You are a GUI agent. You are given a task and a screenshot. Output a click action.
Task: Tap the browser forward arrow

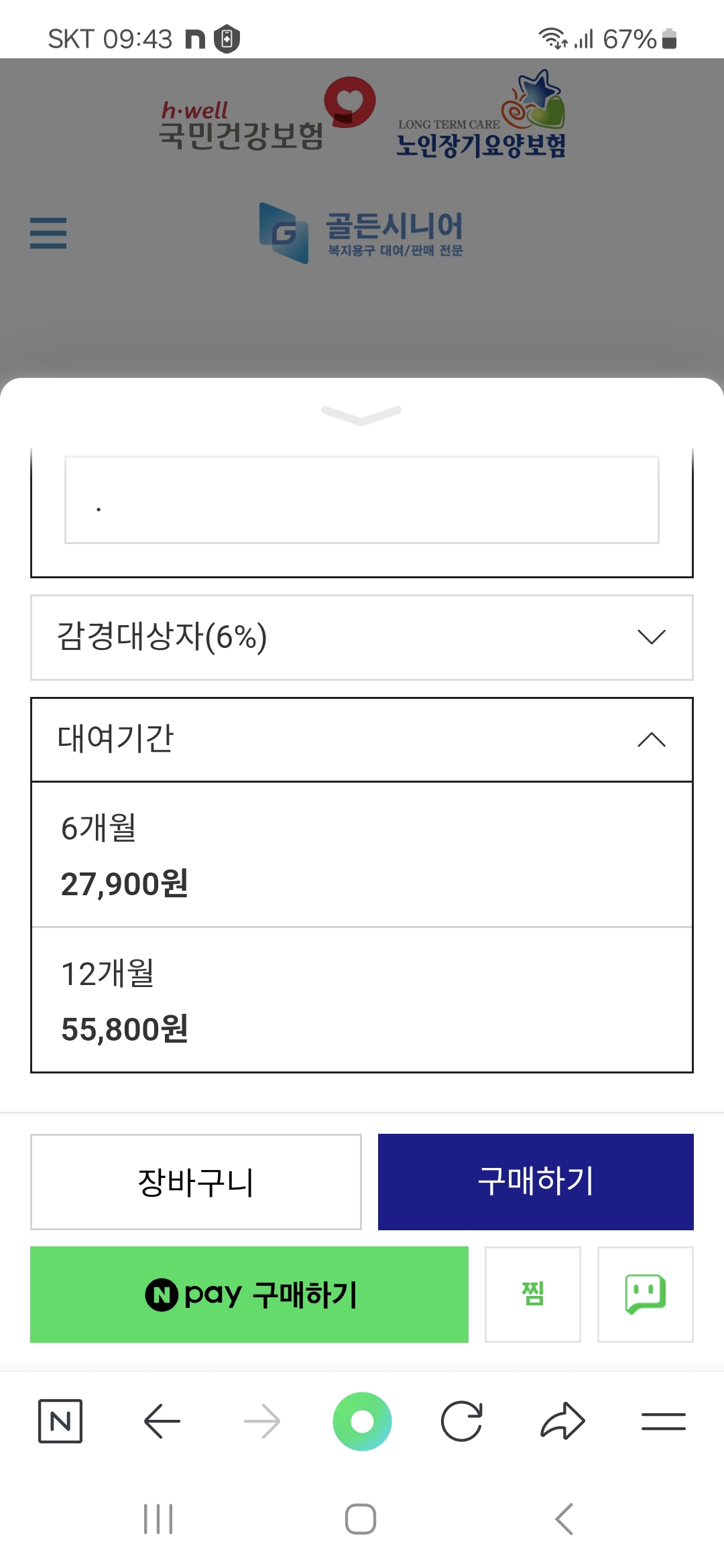tap(262, 1421)
